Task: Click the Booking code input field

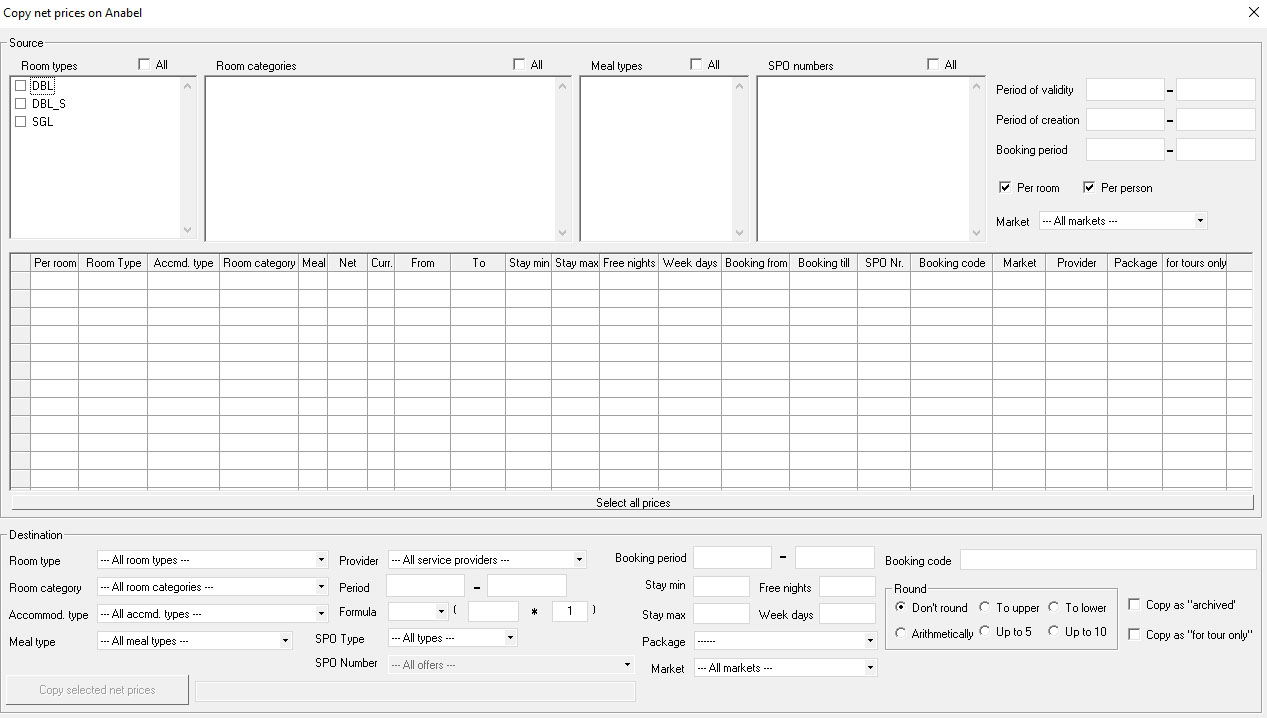Action: [1108, 560]
